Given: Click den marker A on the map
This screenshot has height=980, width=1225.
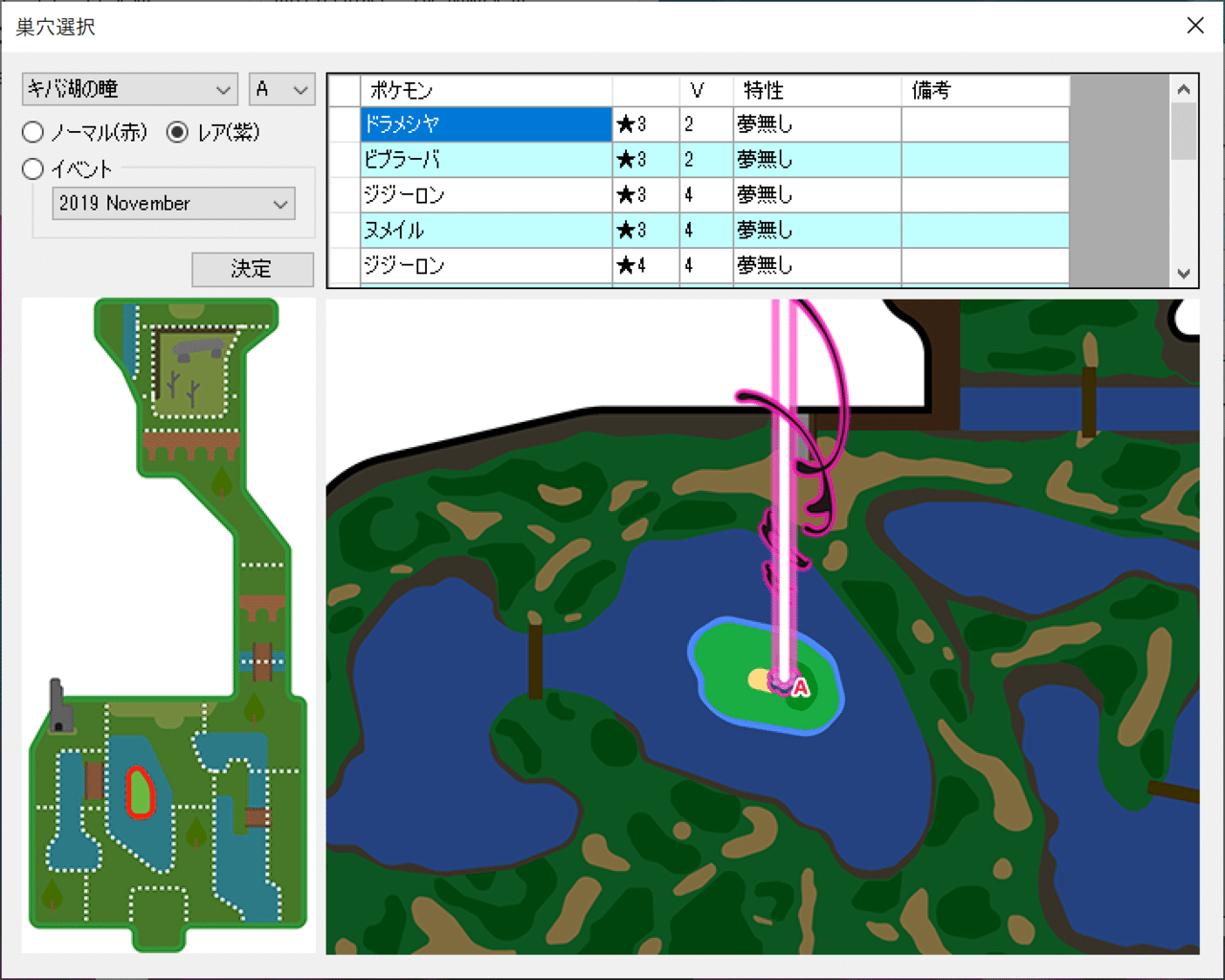Looking at the screenshot, I should coord(800,686).
